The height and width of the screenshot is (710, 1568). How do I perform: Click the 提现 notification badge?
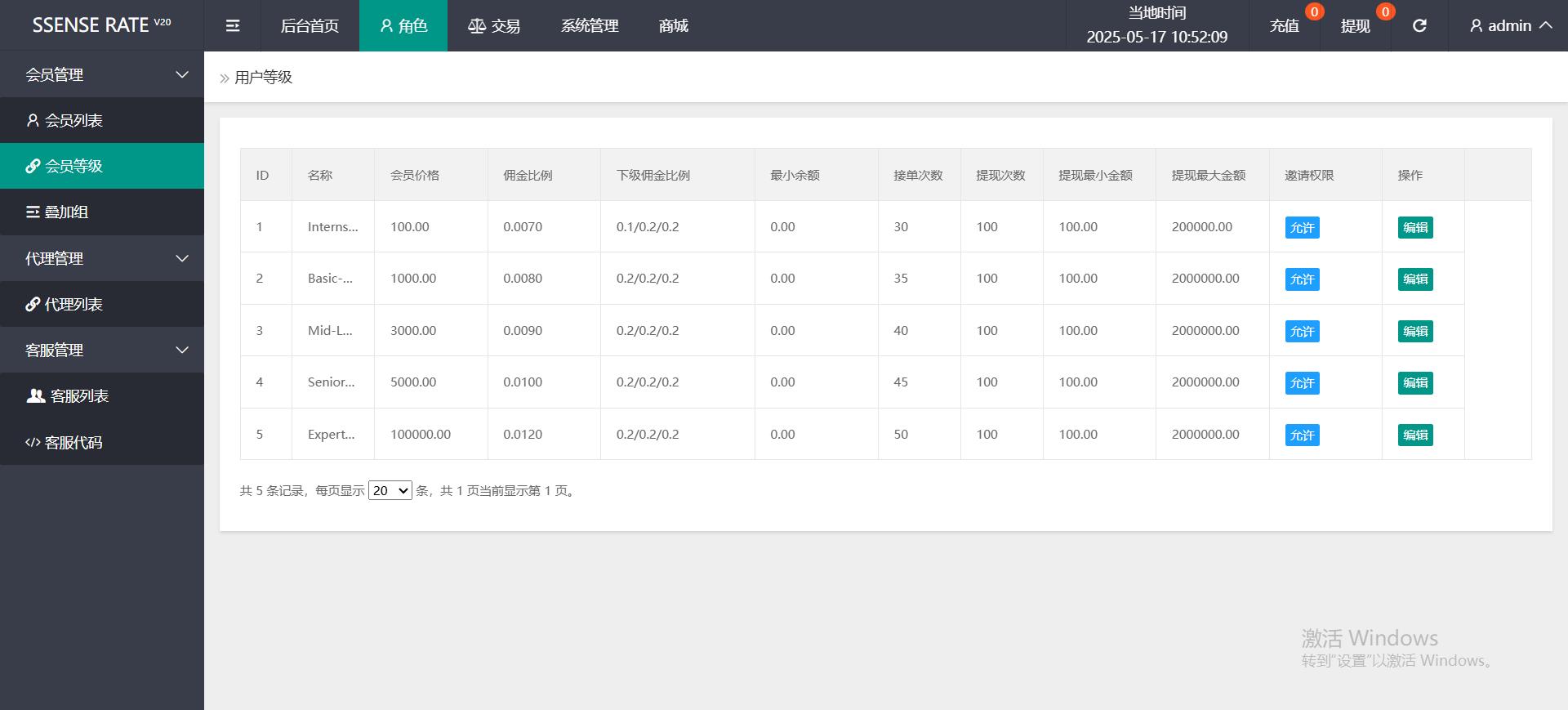tap(1385, 11)
